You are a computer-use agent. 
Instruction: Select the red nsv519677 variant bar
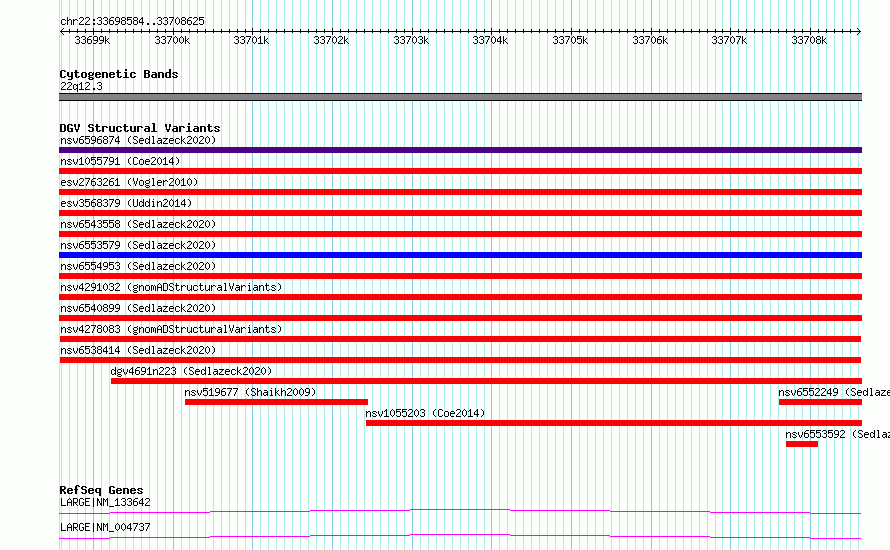(276, 402)
